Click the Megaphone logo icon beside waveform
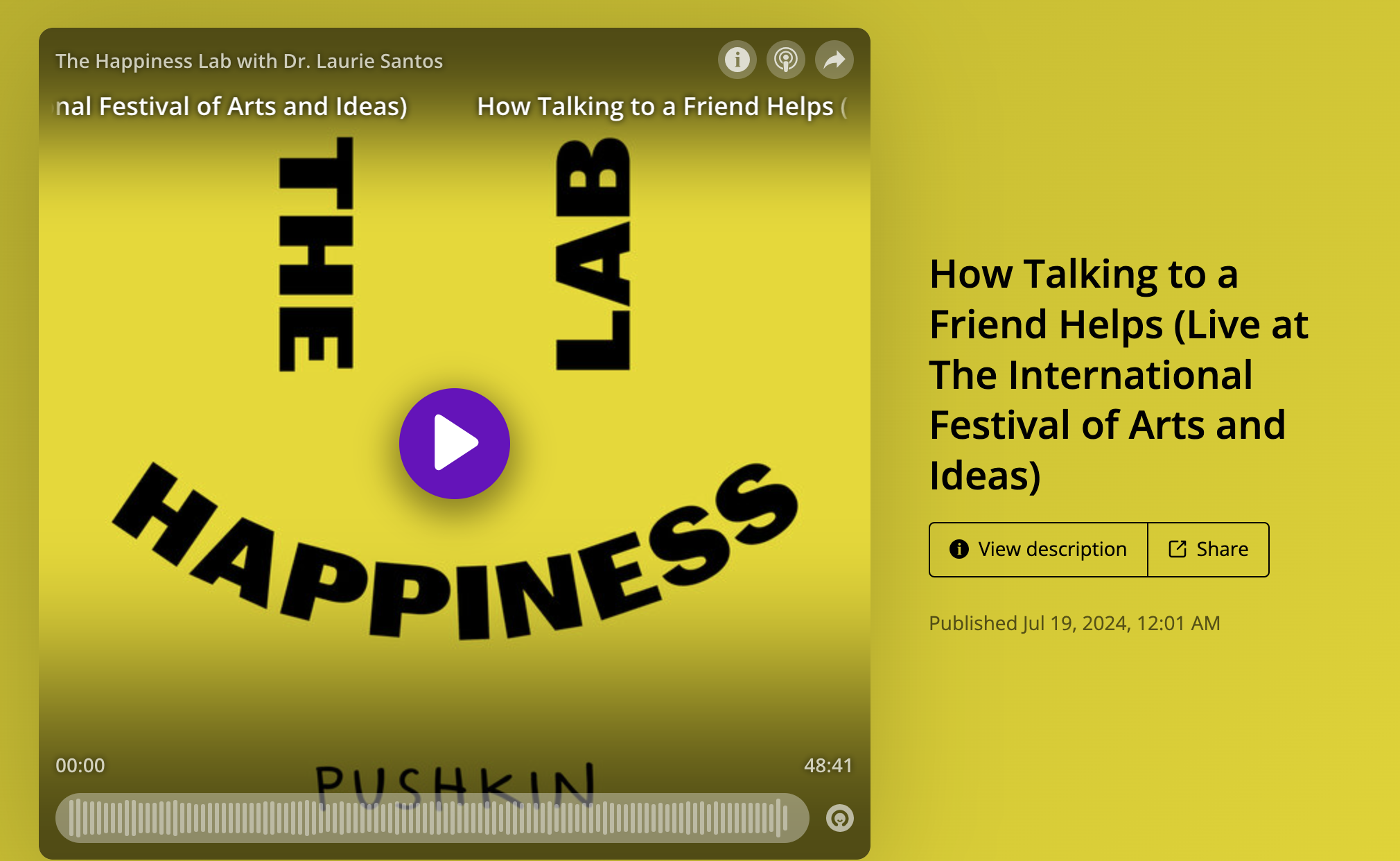This screenshot has width=1400, height=861. 840,818
